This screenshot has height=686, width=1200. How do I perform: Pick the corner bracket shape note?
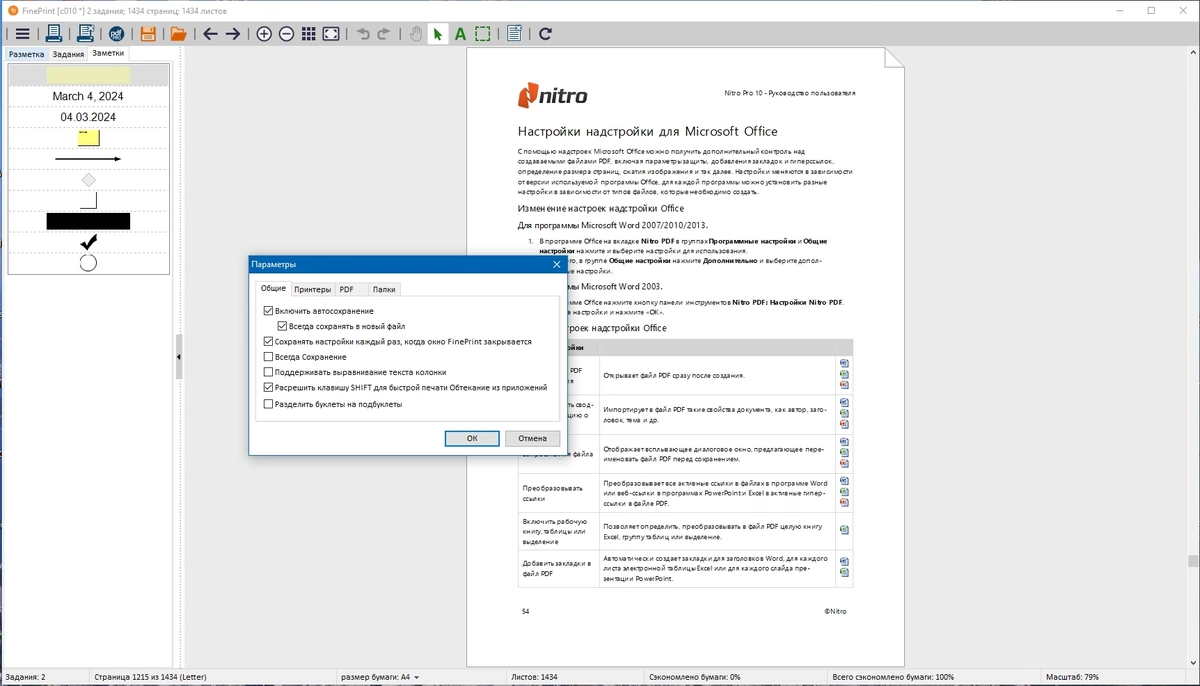88,201
